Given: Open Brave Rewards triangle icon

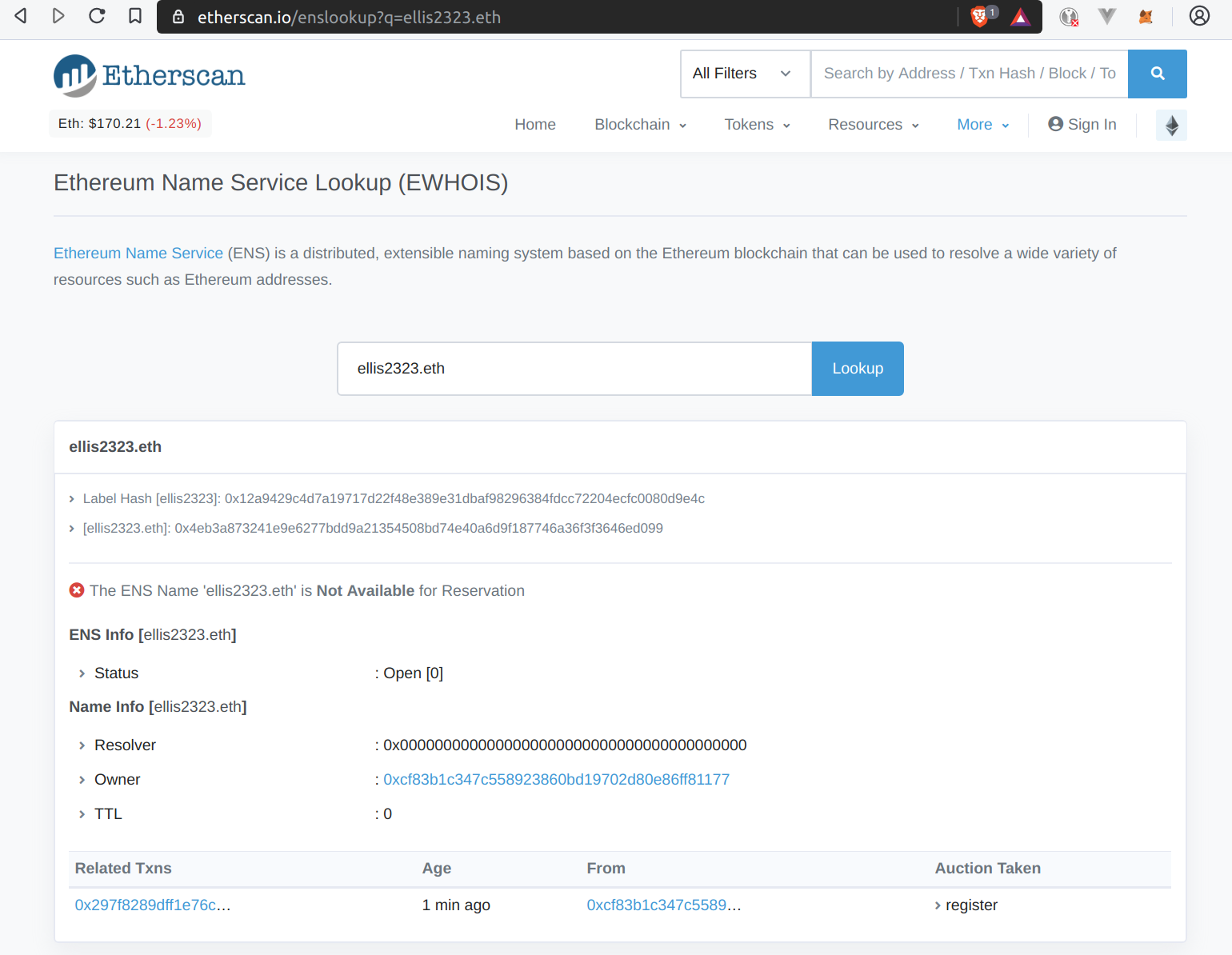Looking at the screenshot, I should click(1020, 17).
